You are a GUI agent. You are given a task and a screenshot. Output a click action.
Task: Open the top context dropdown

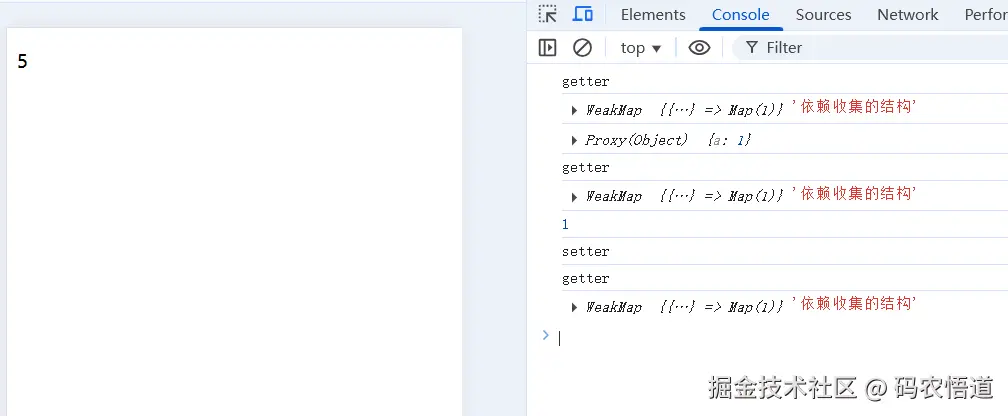pos(640,47)
